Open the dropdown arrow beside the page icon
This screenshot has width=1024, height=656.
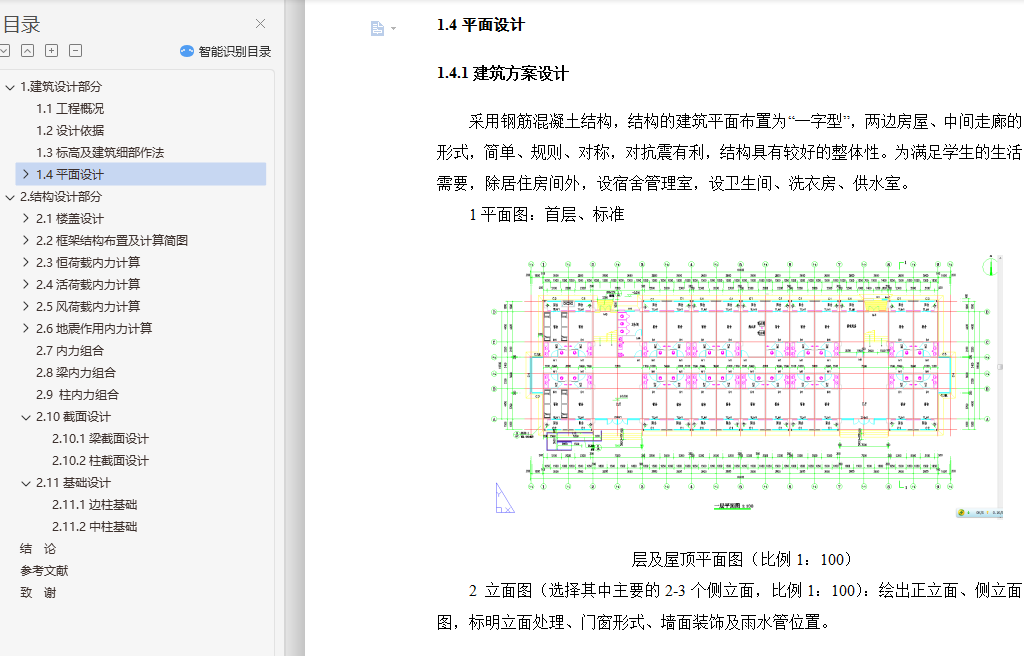[393, 29]
